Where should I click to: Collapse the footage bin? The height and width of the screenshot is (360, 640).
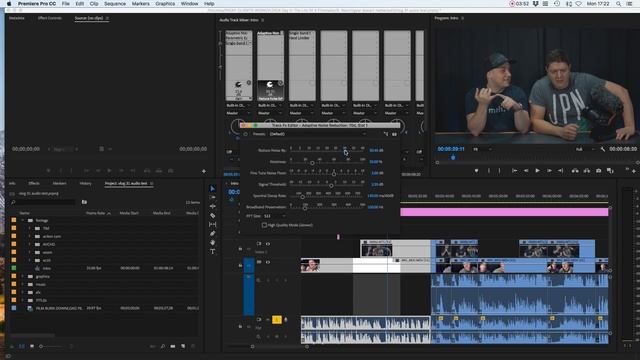click(22, 220)
